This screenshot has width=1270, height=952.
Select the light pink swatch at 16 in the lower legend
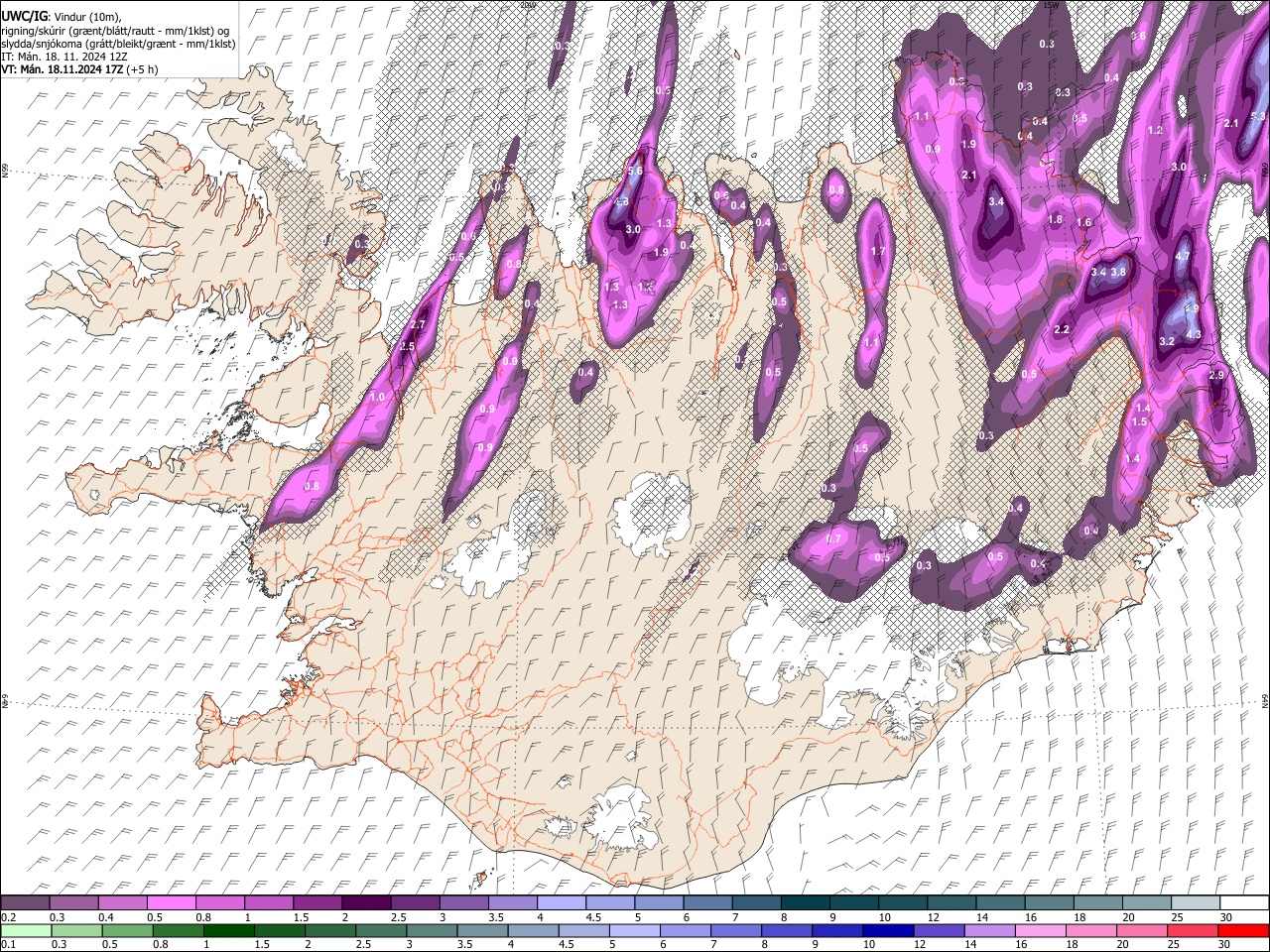pyautogui.click(x=1040, y=930)
